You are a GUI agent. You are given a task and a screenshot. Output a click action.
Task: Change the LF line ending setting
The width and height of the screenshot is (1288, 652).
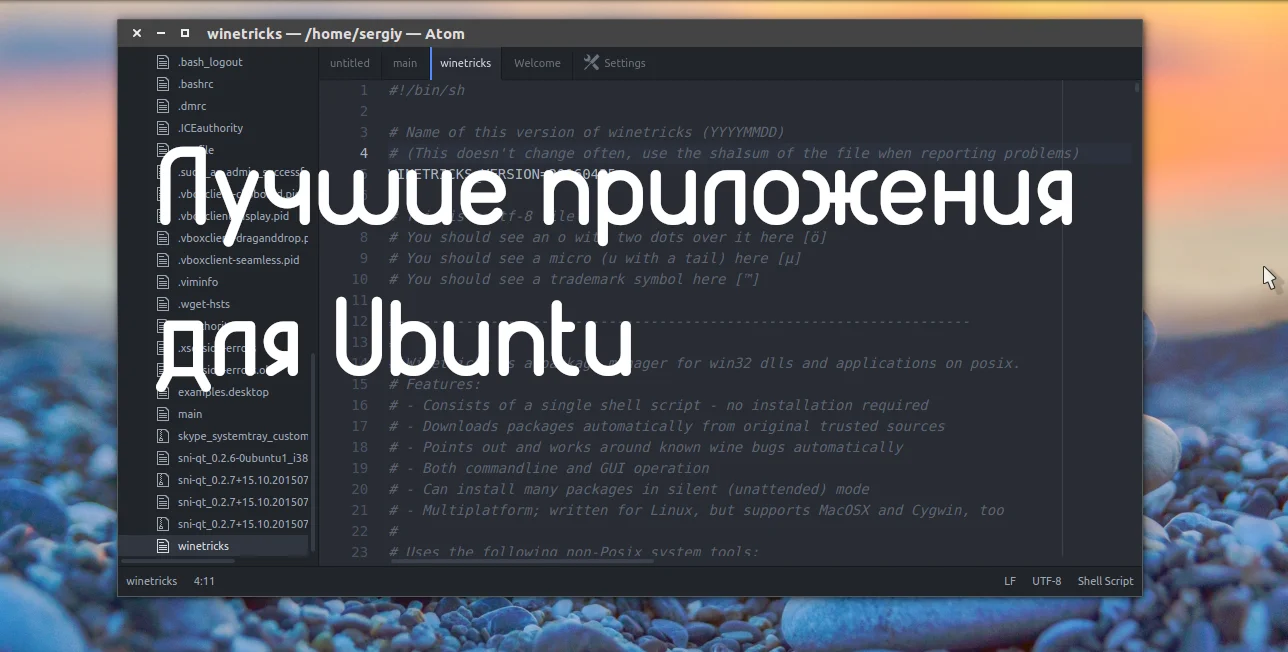1010,581
